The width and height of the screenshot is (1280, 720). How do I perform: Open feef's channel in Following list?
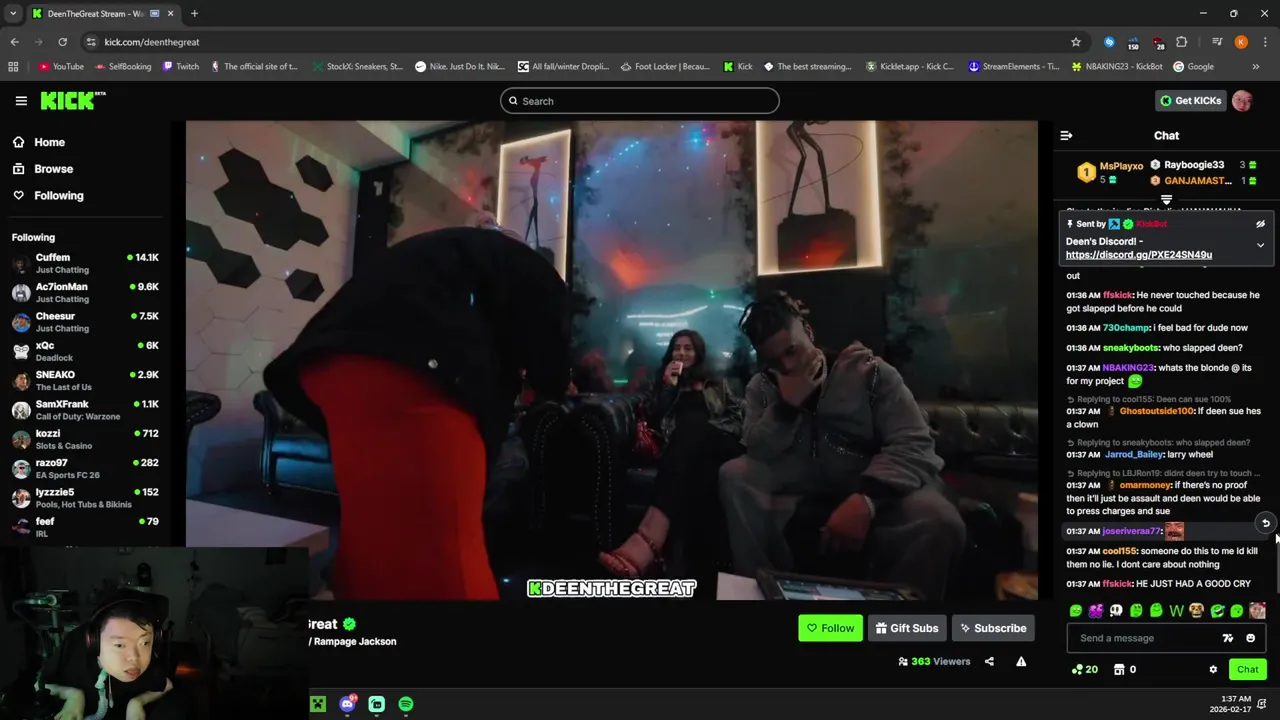point(85,527)
